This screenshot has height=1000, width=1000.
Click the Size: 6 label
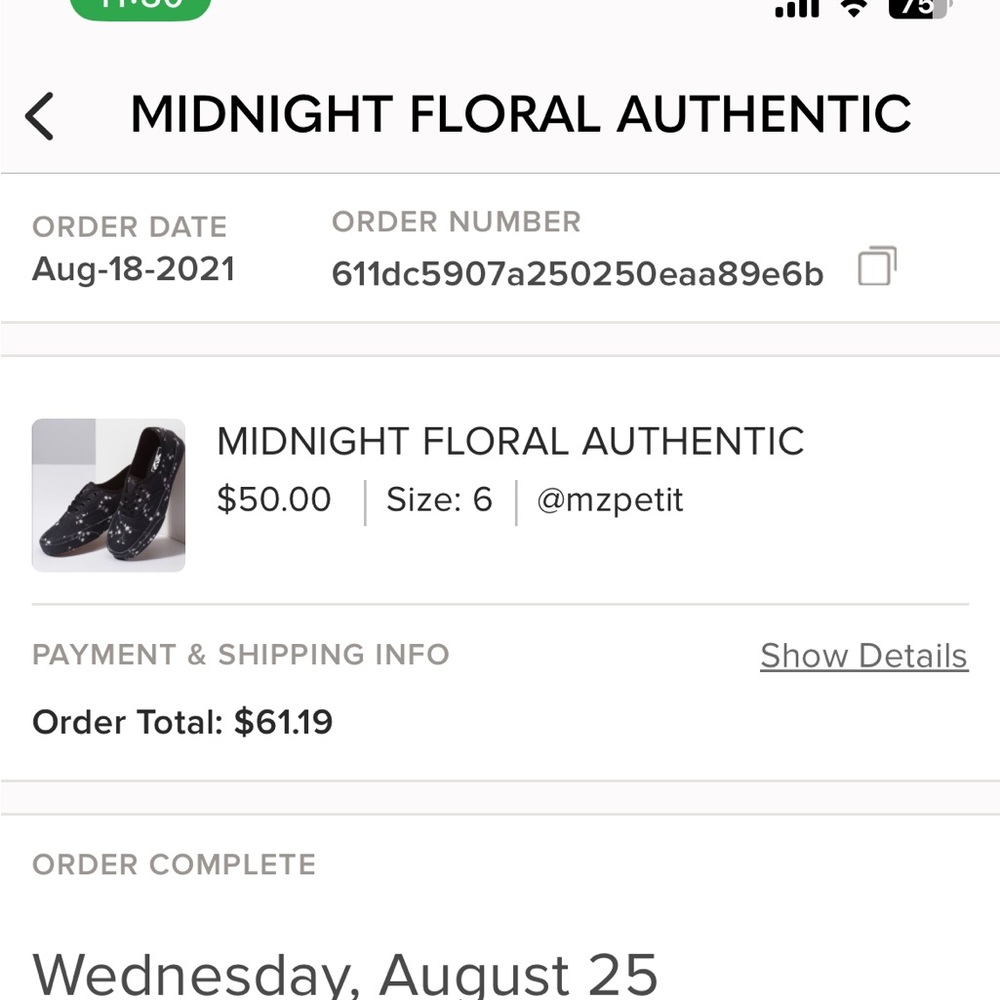439,499
